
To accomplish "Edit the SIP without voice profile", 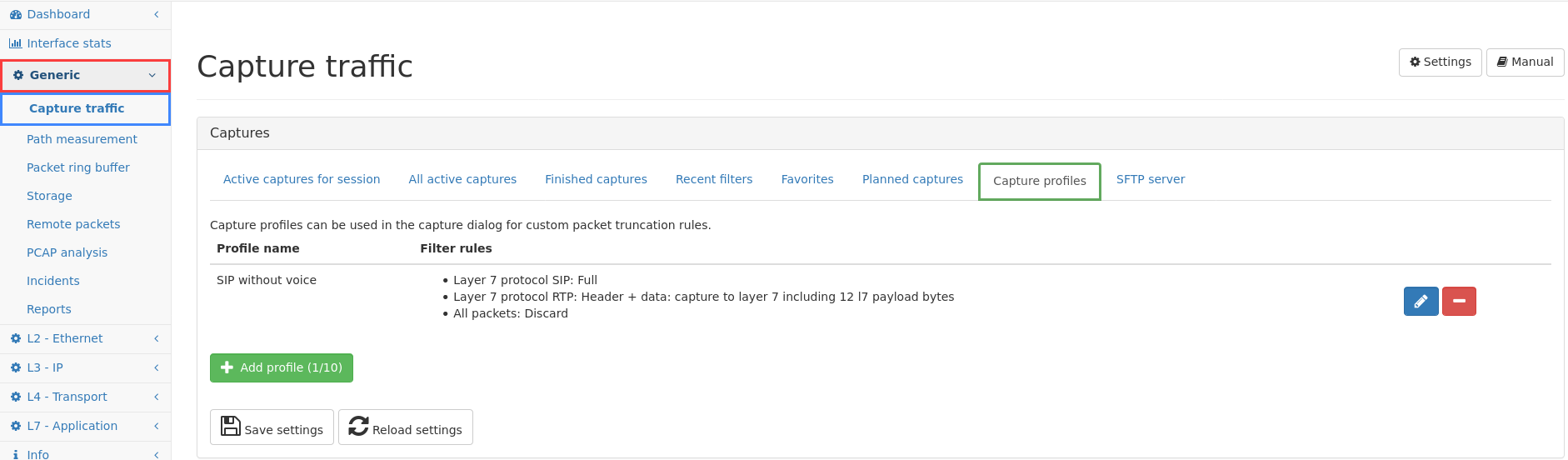I will (x=1421, y=301).
